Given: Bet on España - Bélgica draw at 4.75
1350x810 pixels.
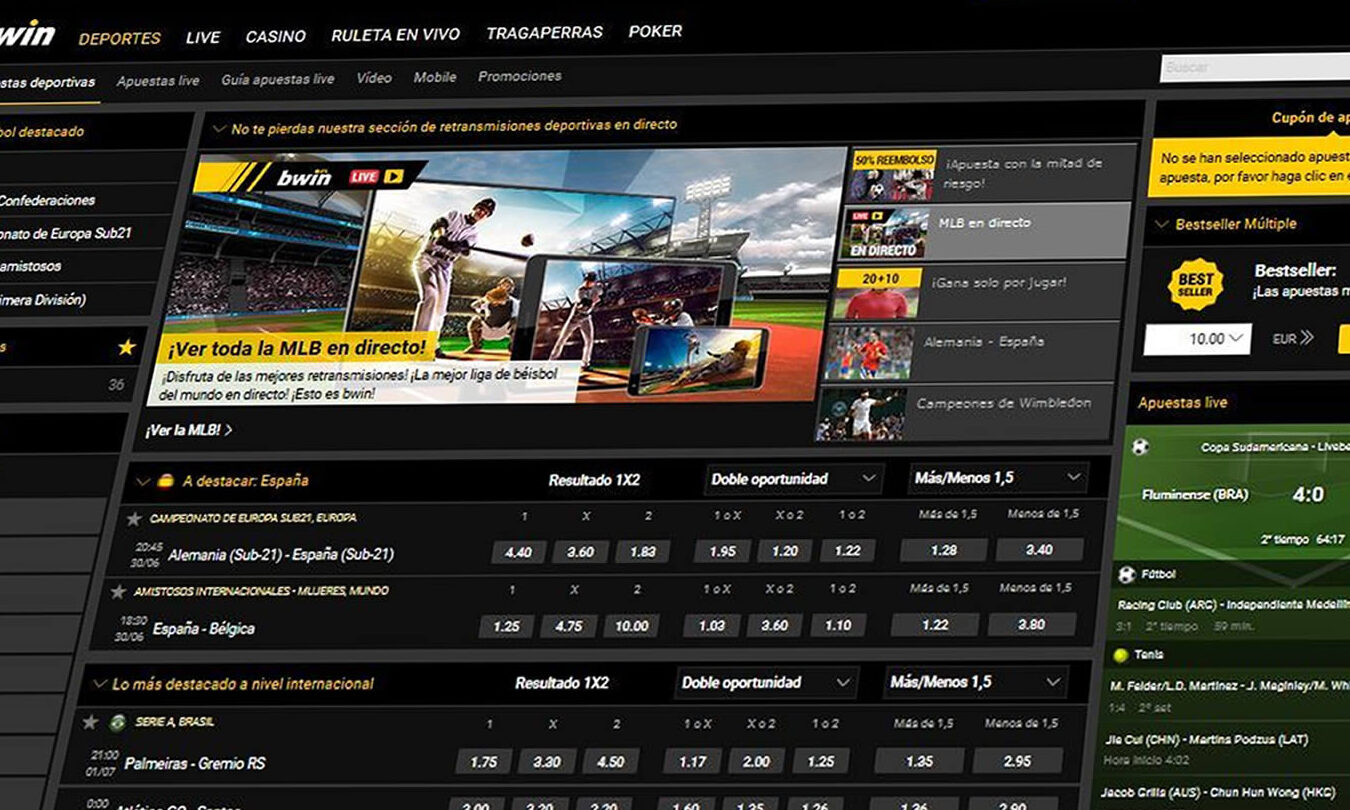Looking at the screenshot, I should point(568,626).
